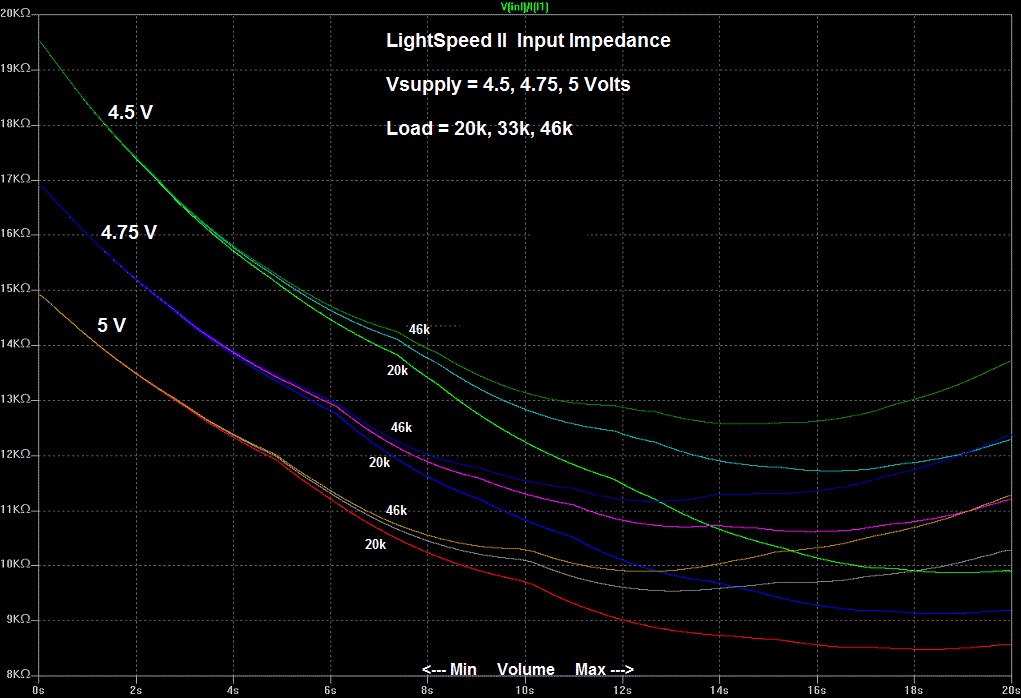Click the 8s time axis label
The image size is (1021, 698).
pos(427,691)
